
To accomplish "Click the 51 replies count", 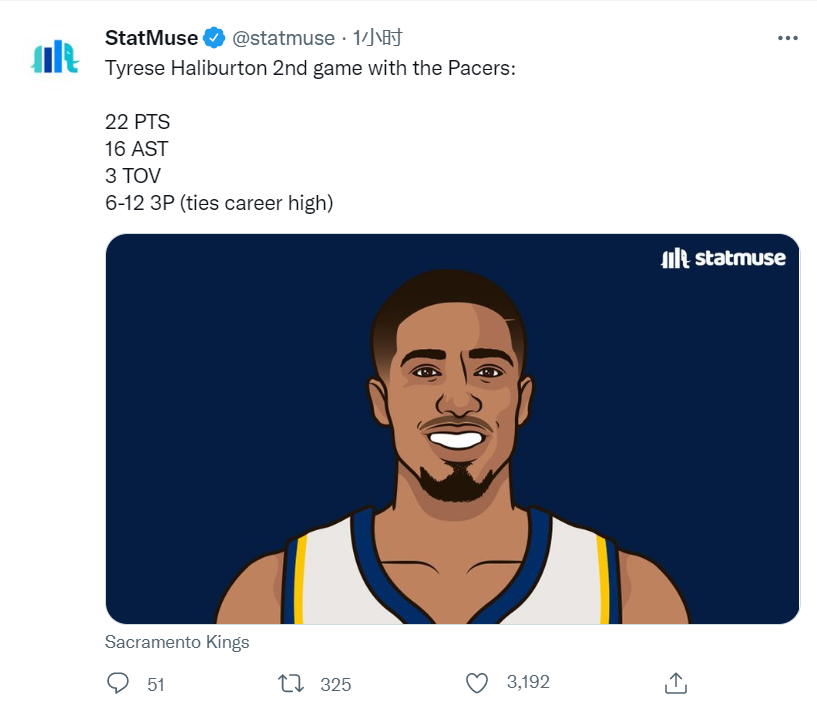I will tap(156, 684).
